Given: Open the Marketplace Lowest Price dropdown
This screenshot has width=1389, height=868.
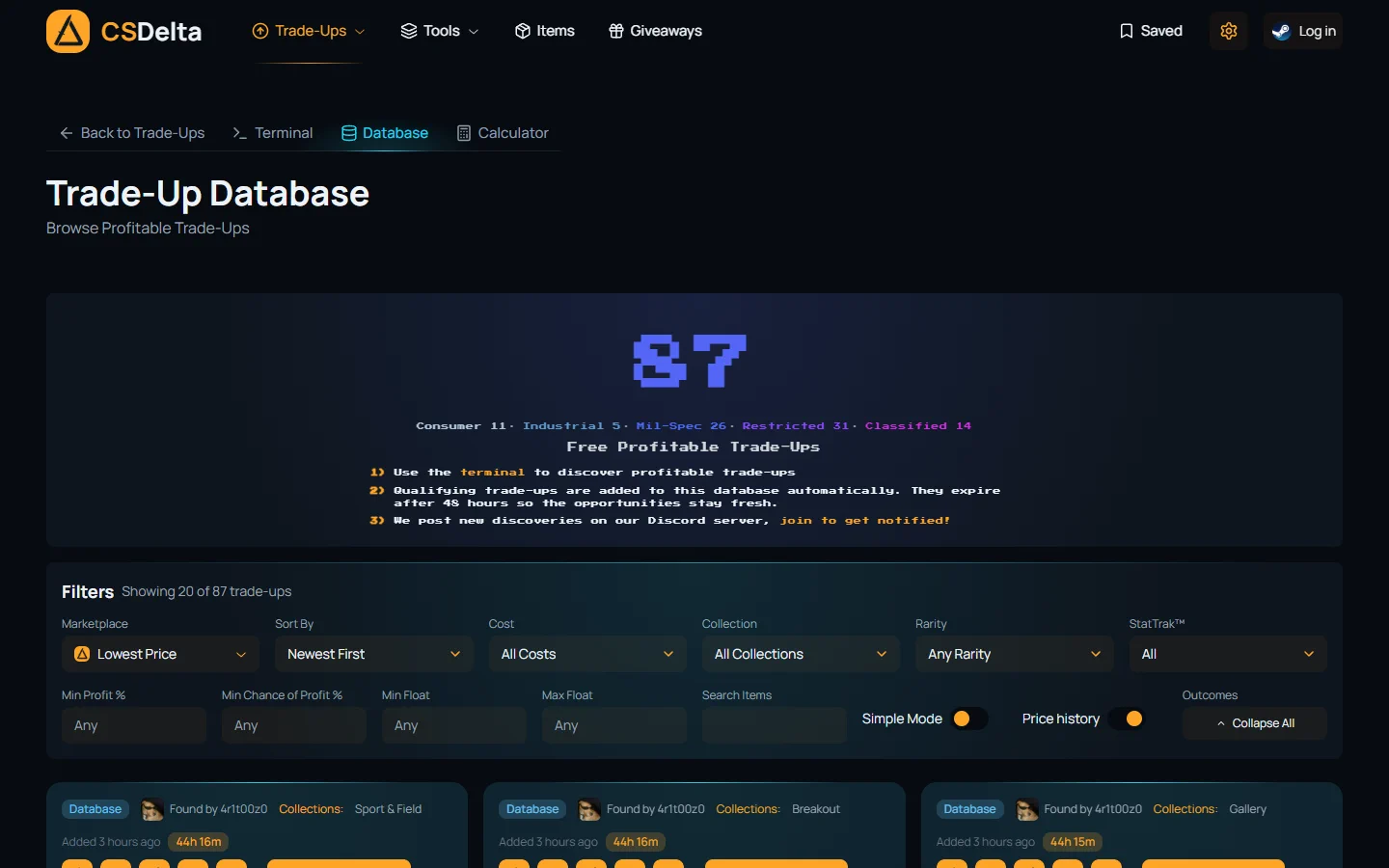Looking at the screenshot, I should 160,654.
